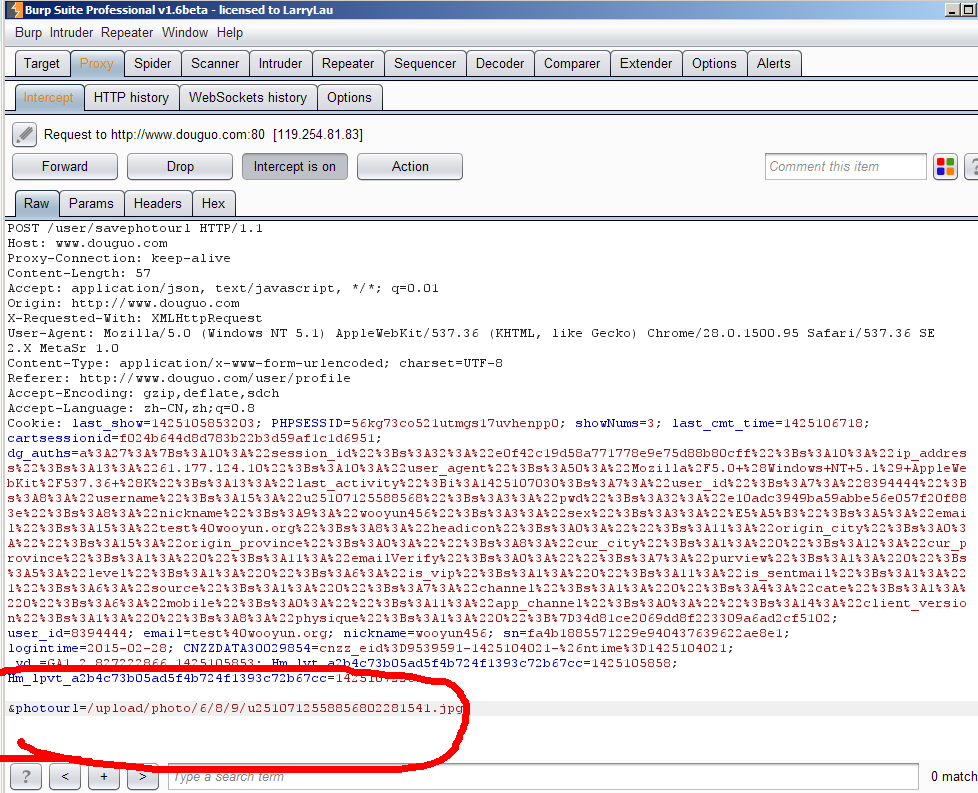Image resolution: width=978 pixels, height=793 pixels.
Task: Open the Intruder menu in menu bar
Action: coord(71,32)
